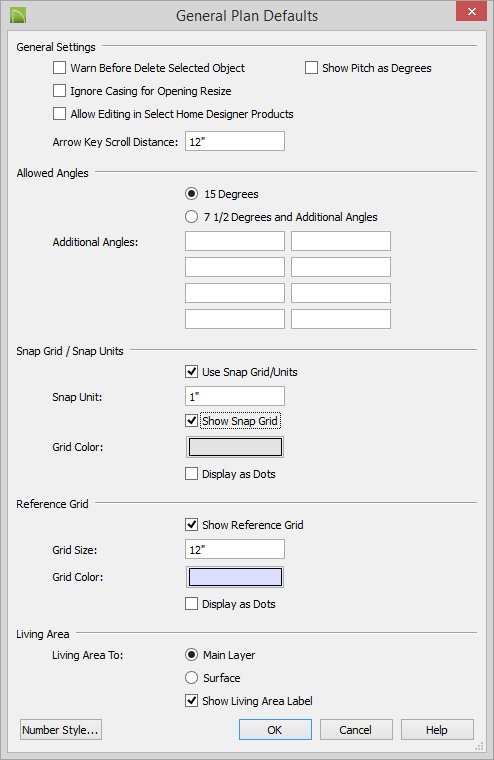Enable Allow Editing in Select Home Designer Products

click(59, 114)
